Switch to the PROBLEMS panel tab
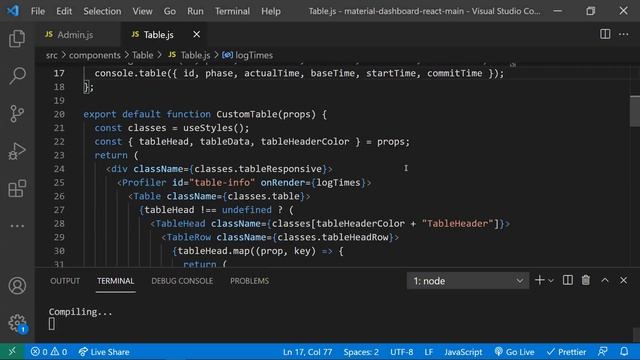The height and width of the screenshot is (360, 640). pos(249,281)
